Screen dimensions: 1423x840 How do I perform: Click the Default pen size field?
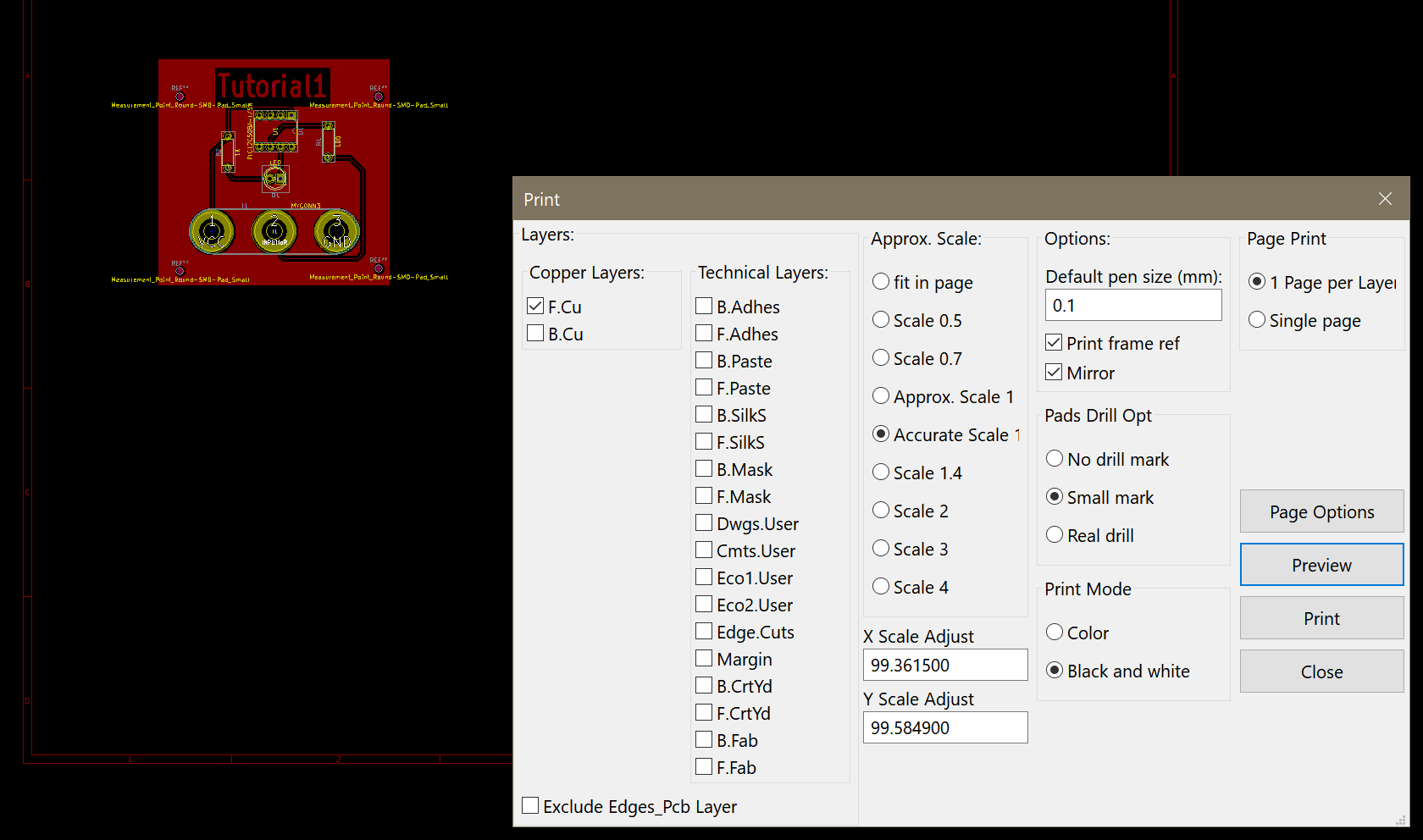pos(1133,305)
